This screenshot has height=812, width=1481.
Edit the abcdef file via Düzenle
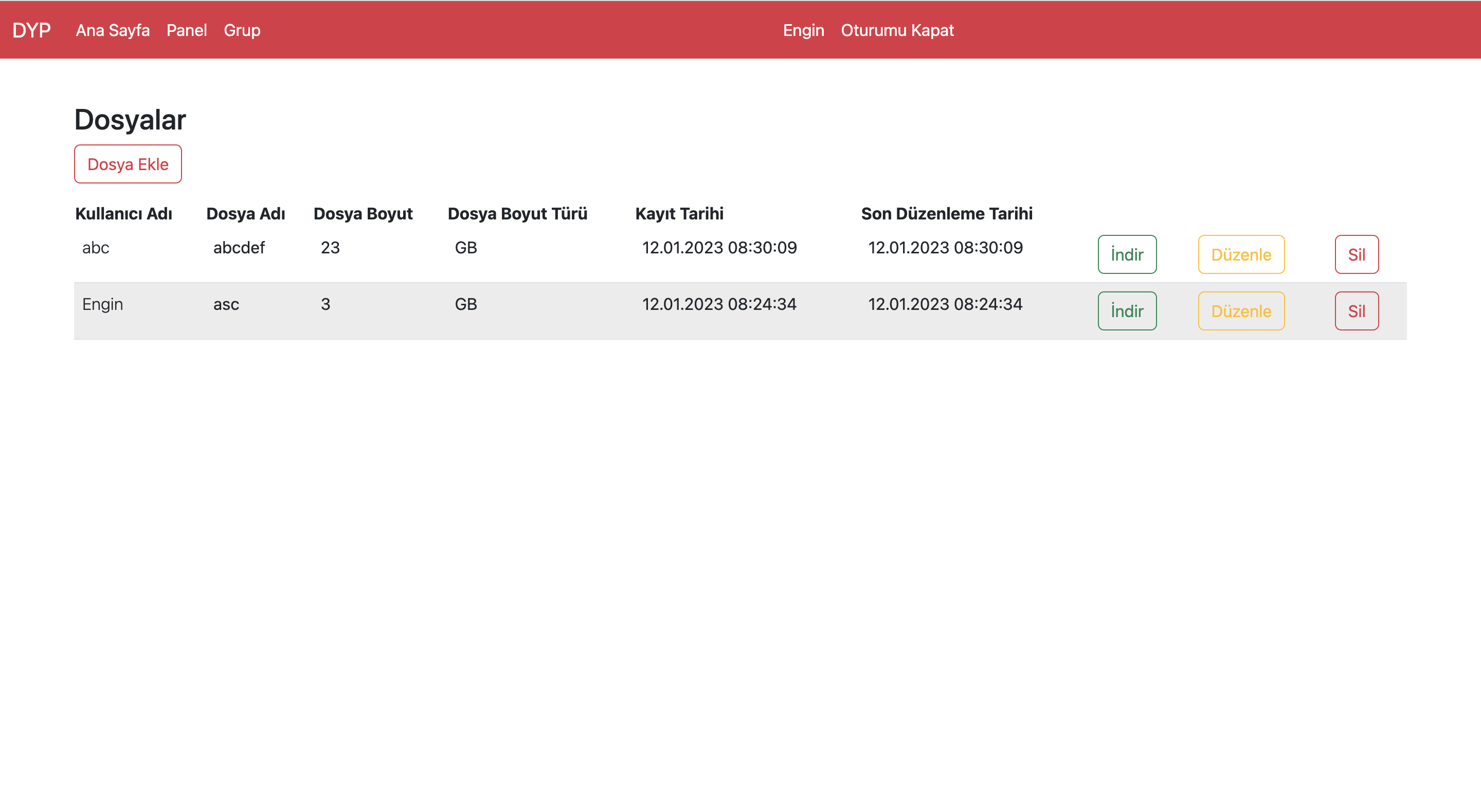pyautogui.click(x=1241, y=254)
